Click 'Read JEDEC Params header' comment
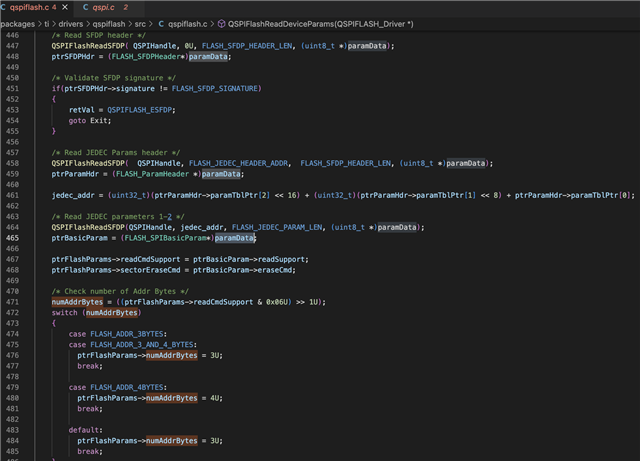Viewport: 640px width, 461px height. click(x=116, y=153)
